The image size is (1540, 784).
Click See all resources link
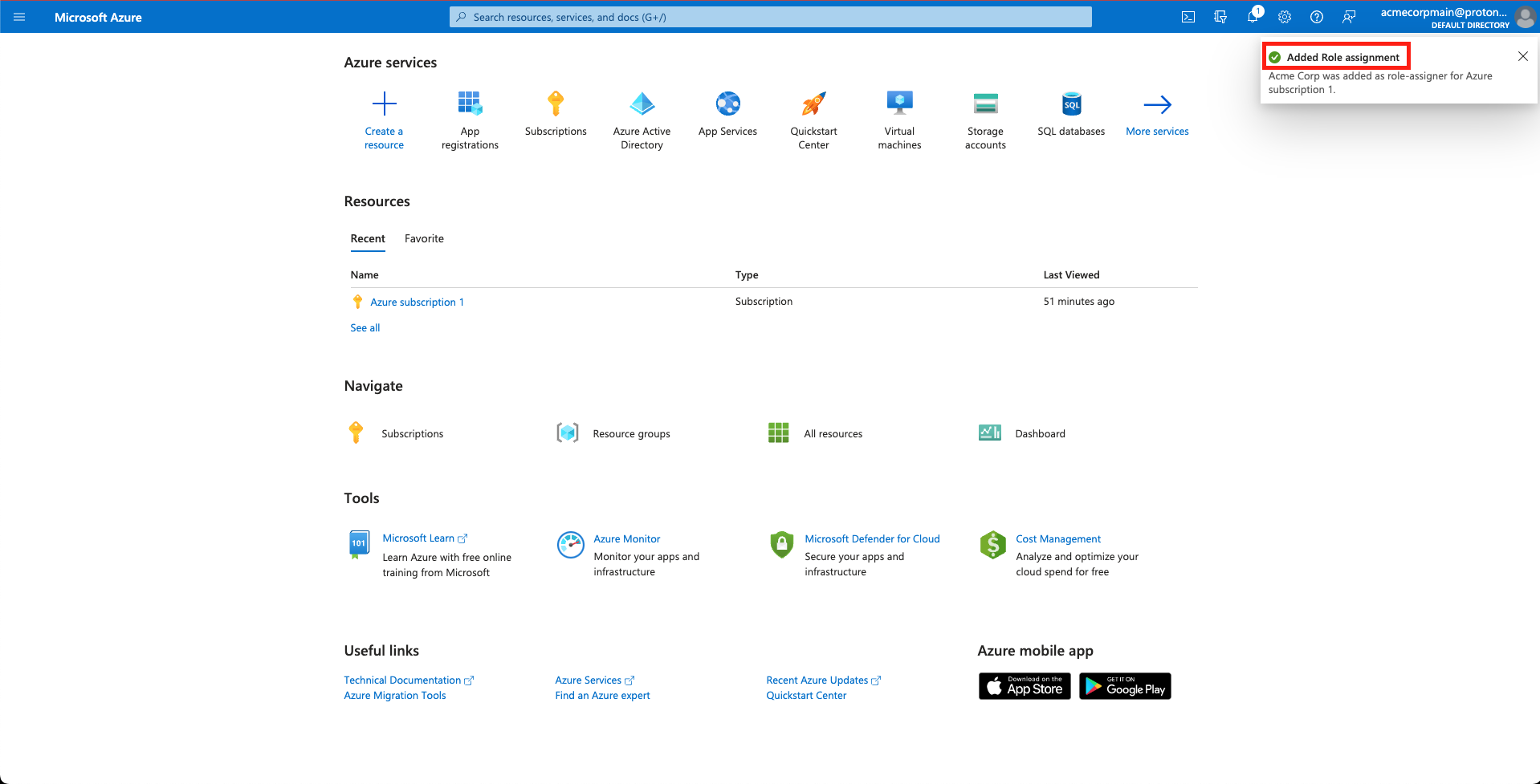coord(365,327)
